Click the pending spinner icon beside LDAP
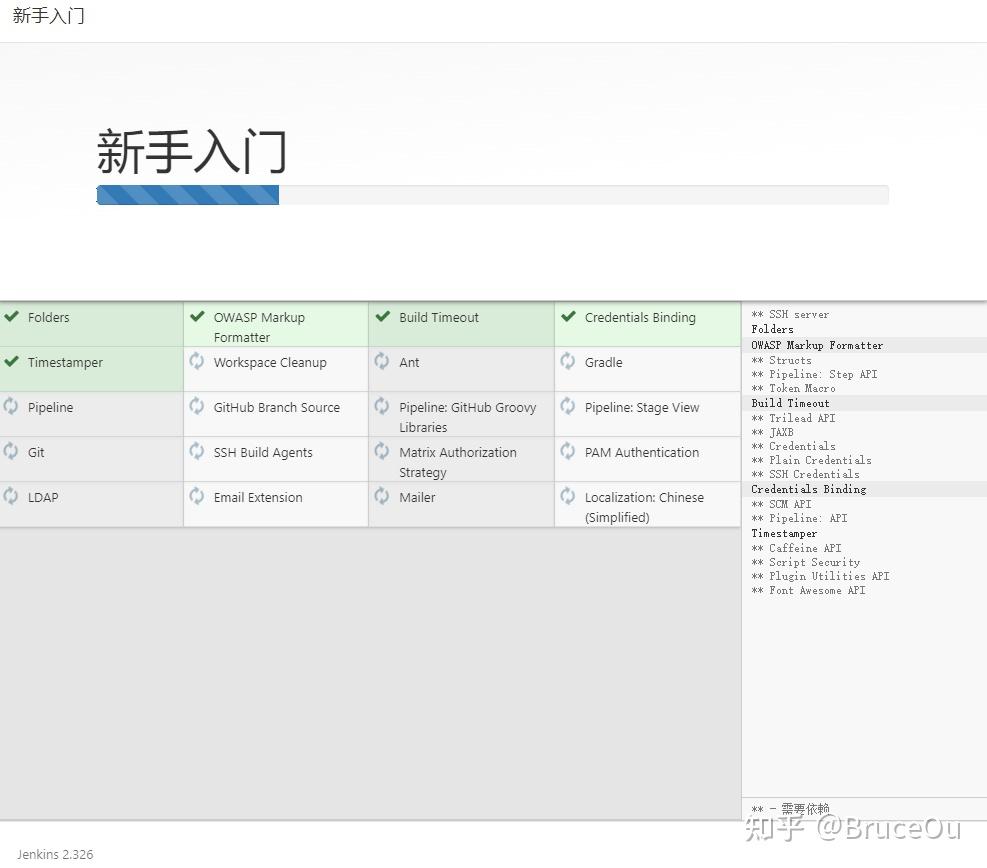 pos(11,496)
